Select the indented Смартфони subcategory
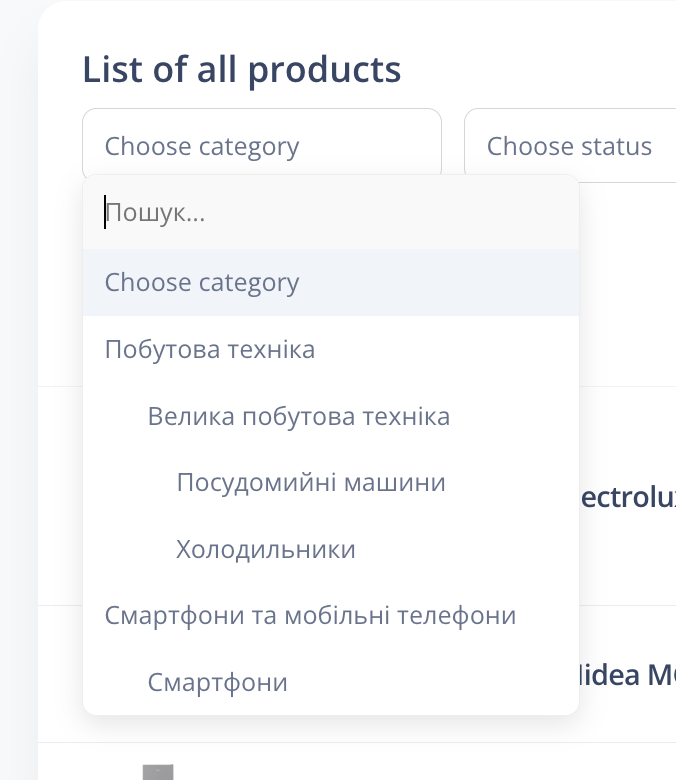 coord(218,682)
